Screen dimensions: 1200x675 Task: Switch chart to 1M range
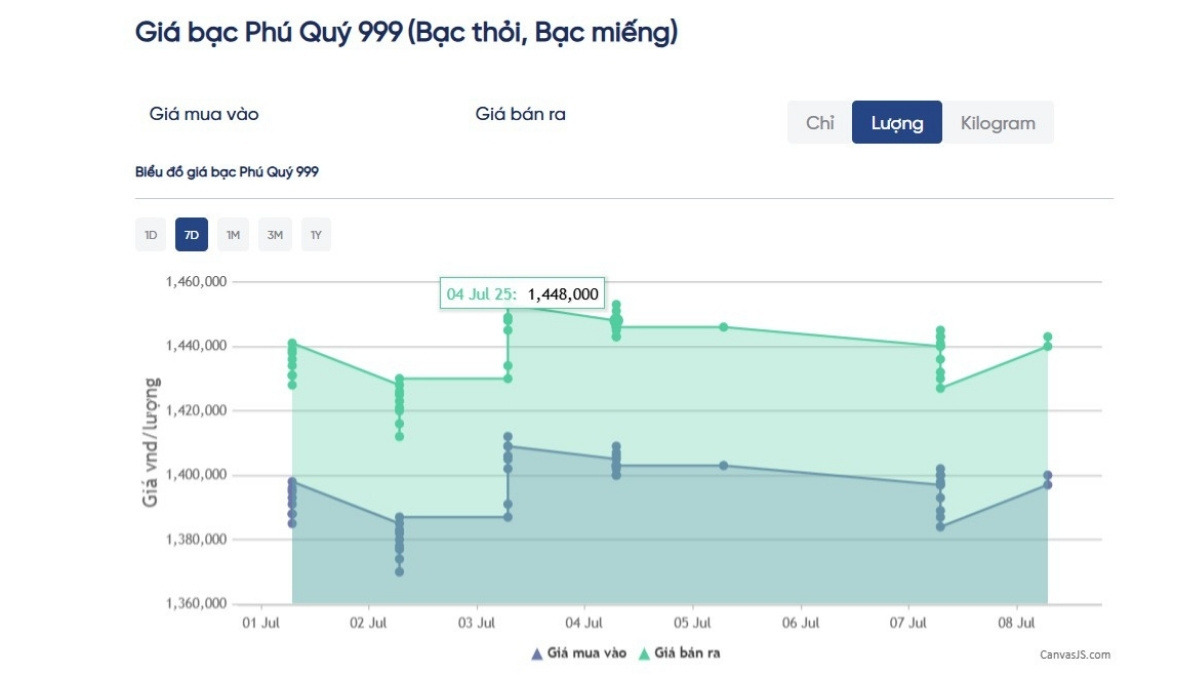pos(233,235)
